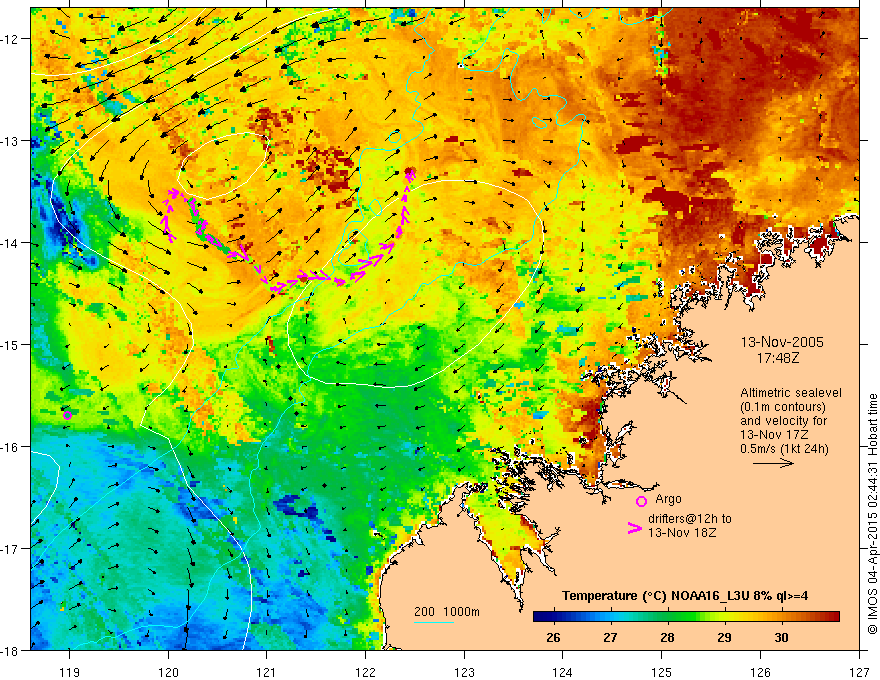Click the '28' colour bar value
Viewport: 880px width, 680px height.
click(x=667, y=637)
